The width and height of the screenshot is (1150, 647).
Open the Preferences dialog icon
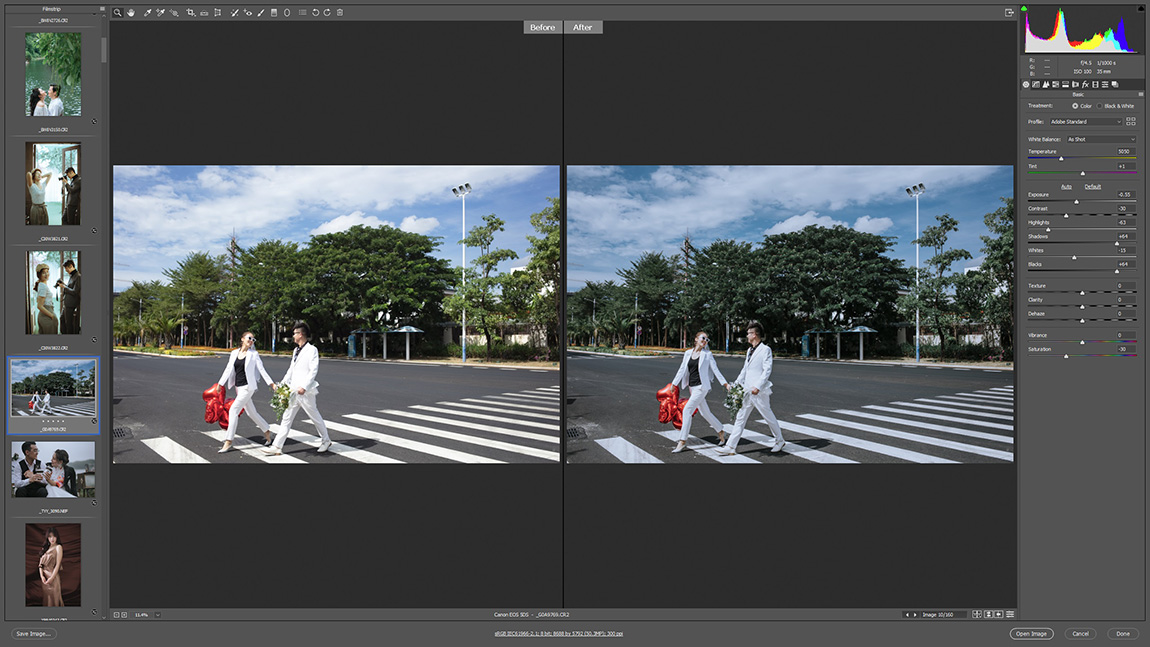coord(302,12)
